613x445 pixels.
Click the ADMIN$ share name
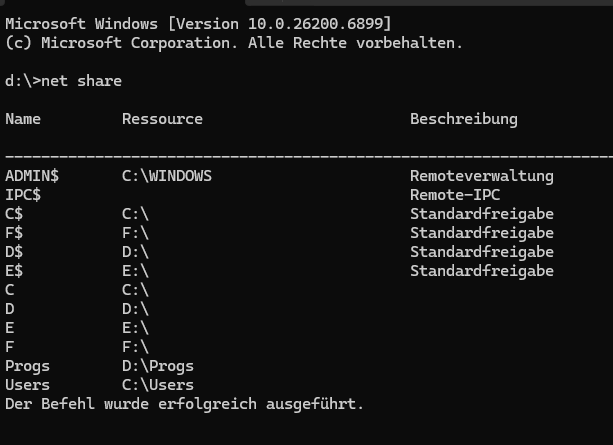pyautogui.click(x=32, y=176)
